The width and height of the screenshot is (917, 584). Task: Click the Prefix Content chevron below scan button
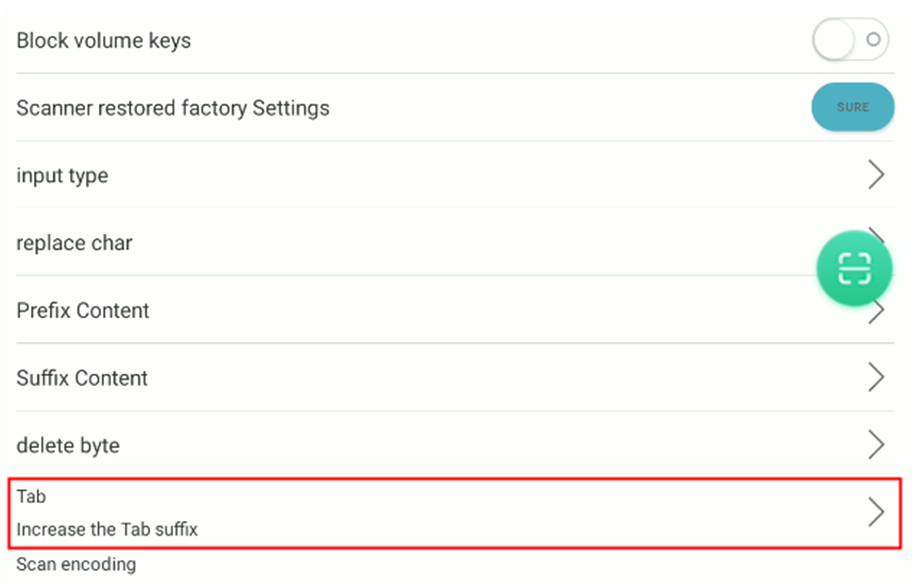(877, 313)
